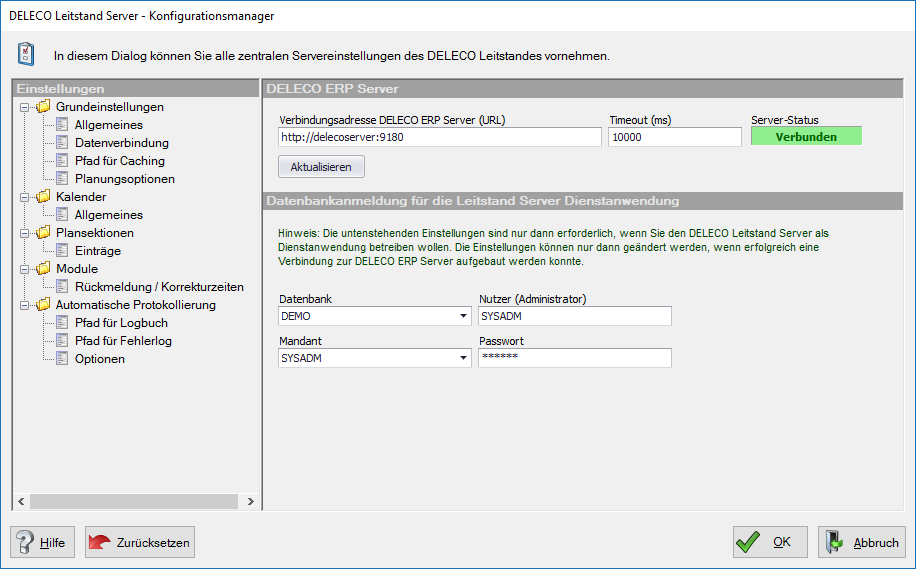This screenshot has width=916, height=569.
Task: Click the Grundeinstellungen tree label
Action: coord(110,107)
